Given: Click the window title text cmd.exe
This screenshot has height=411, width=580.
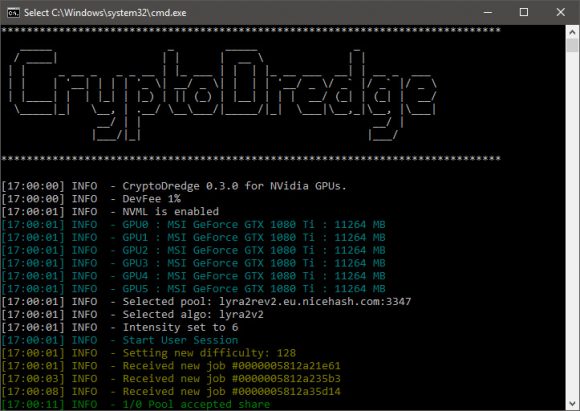Looking at the screenshot, I should [x=105, y=13].
